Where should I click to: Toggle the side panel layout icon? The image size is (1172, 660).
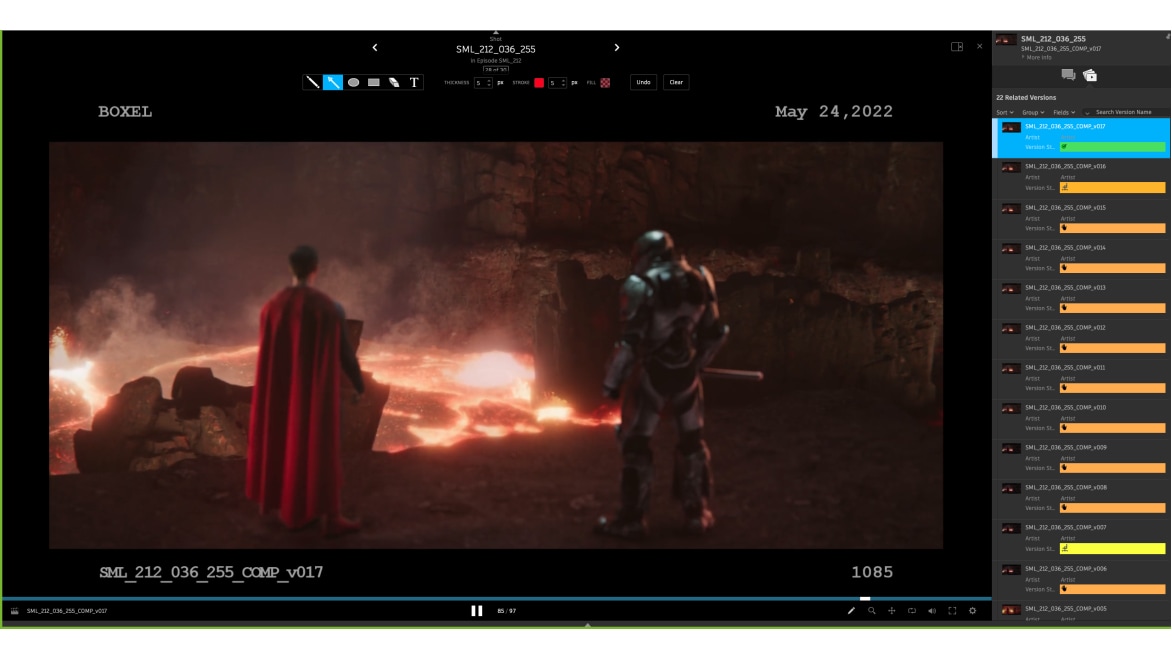coord(957,47)
